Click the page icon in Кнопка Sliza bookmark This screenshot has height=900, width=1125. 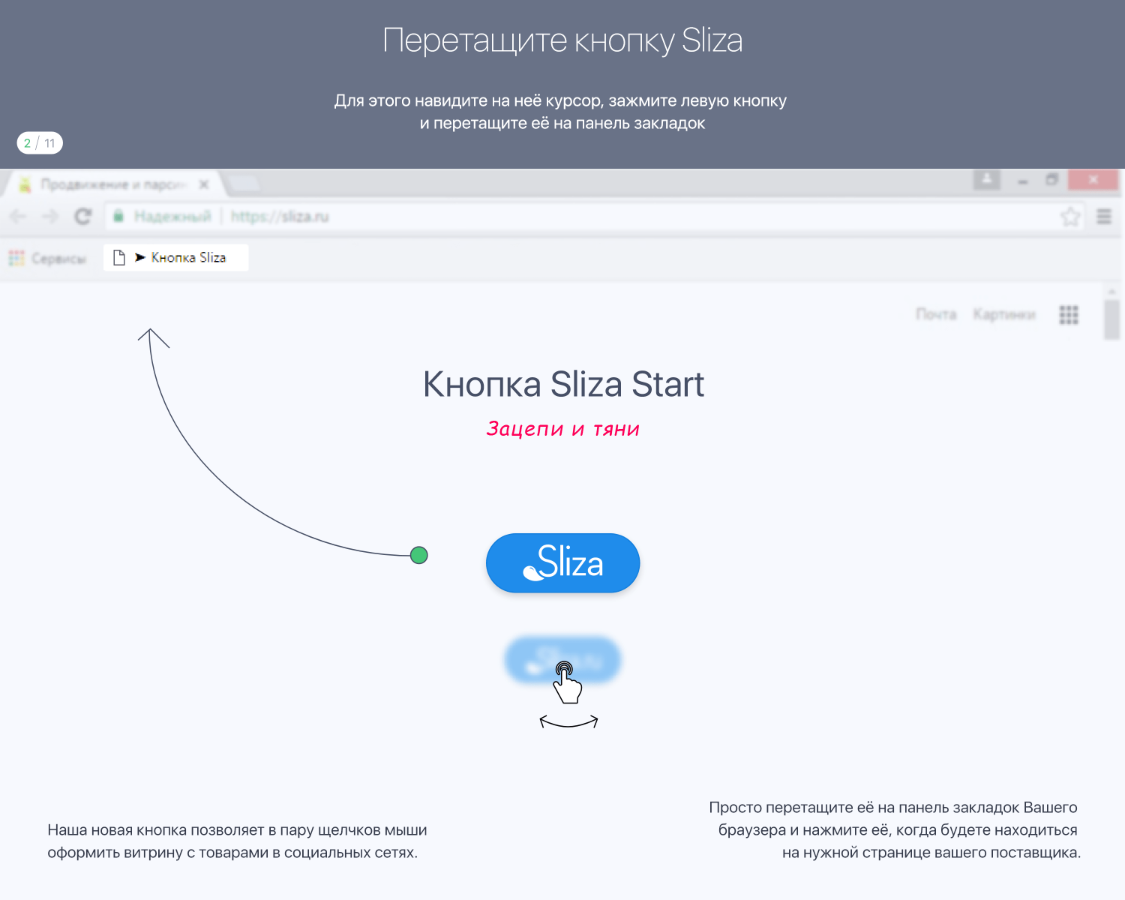pos(119,258)
